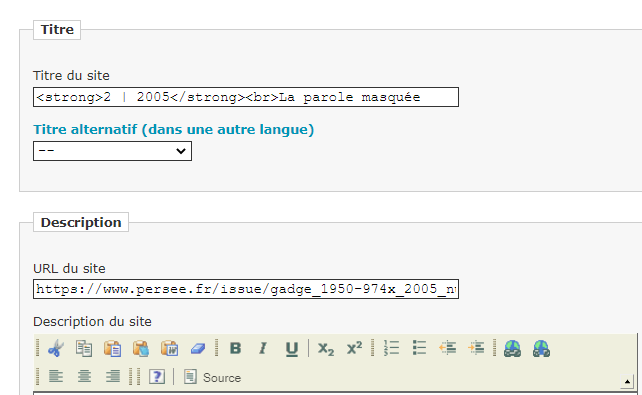642x395 pixels.
Task: Toggle Italic formatting
Action: pos(263,348)
